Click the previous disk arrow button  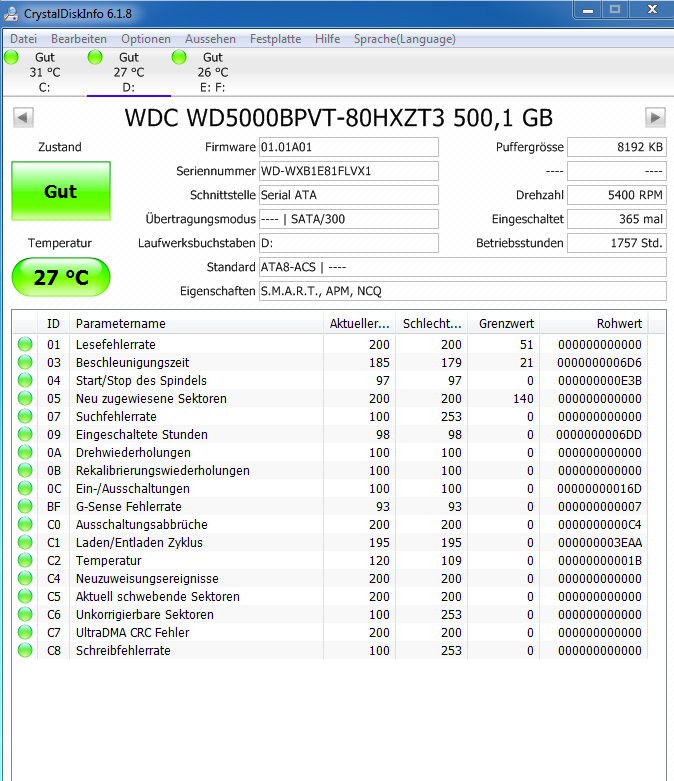[x=23, y=118]
